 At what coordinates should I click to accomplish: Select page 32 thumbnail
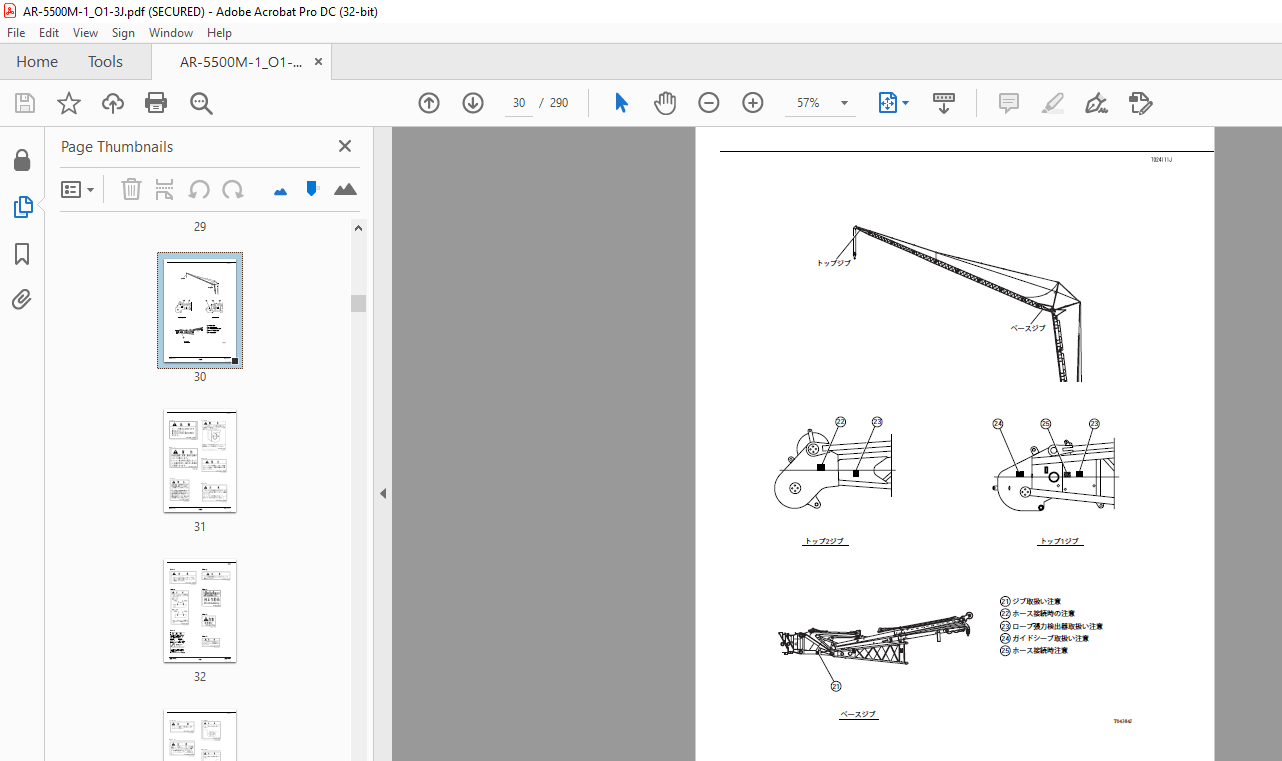[200, 611]
